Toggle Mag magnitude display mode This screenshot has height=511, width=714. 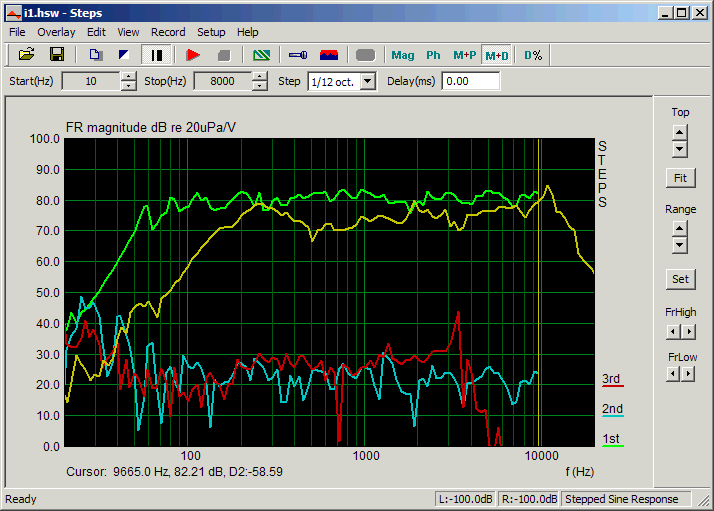click(x=403, y=55)
